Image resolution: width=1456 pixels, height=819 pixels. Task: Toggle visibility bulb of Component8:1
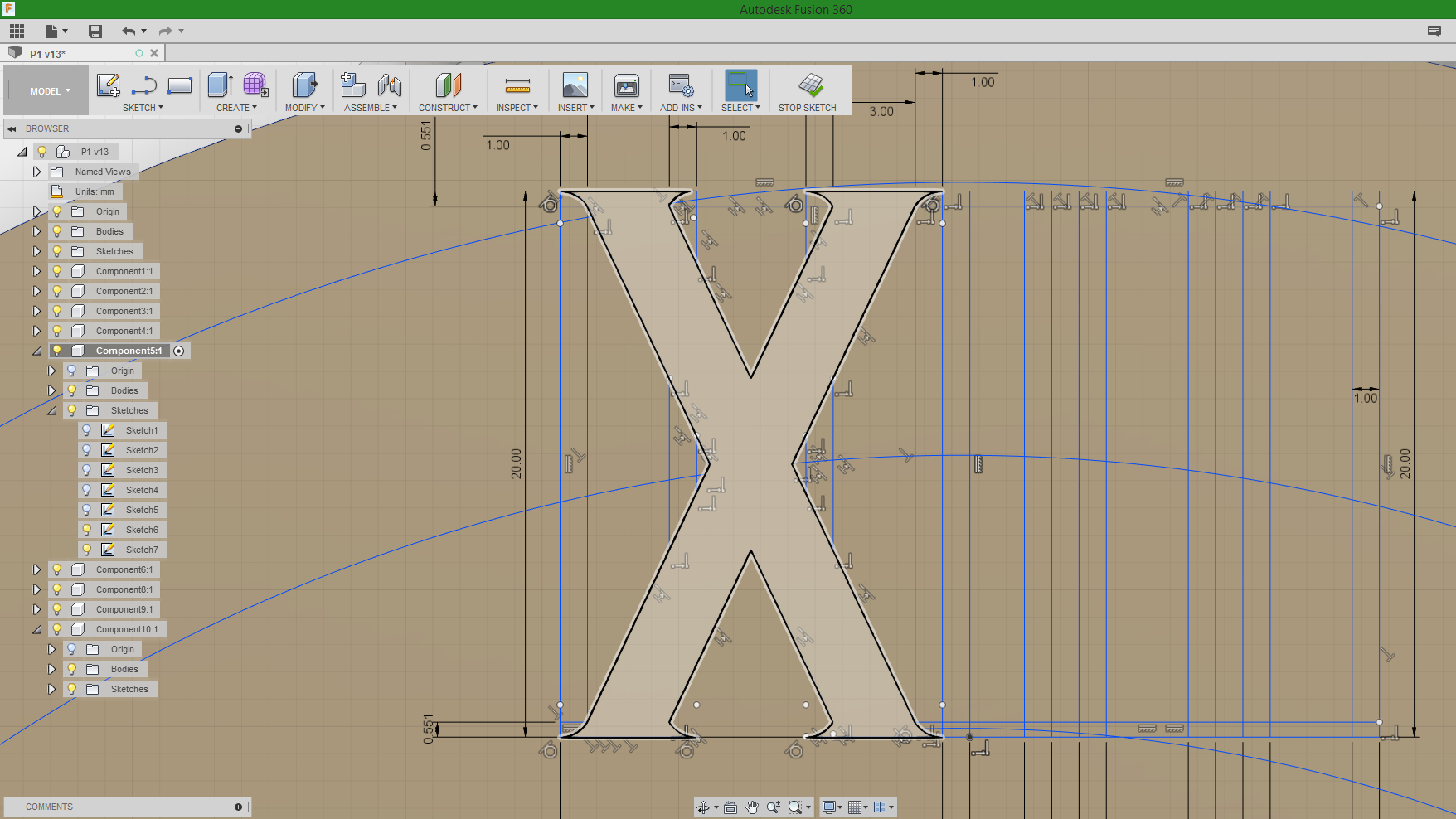coord(57,589)
